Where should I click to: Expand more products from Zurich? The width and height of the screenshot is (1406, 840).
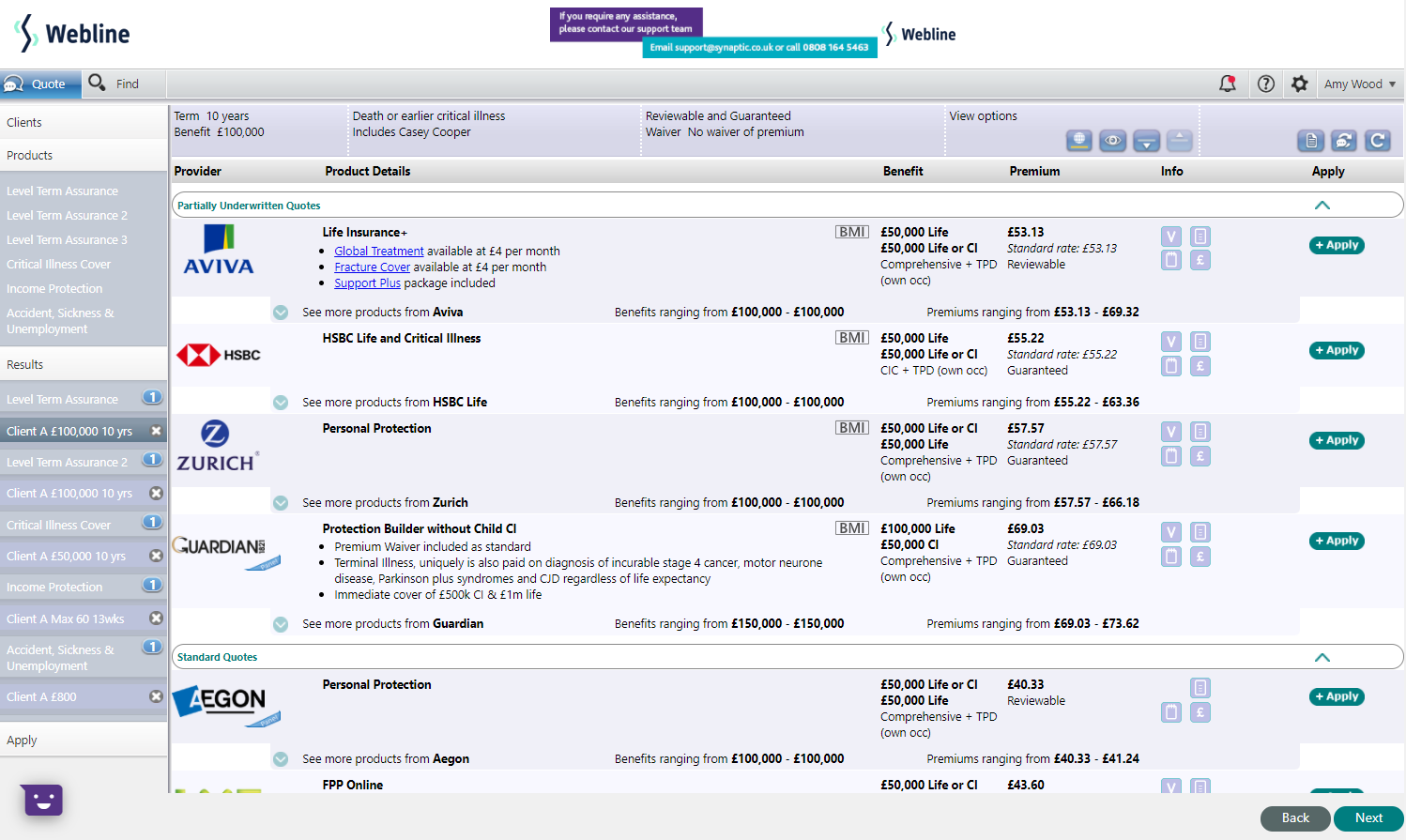click(281, 503)
